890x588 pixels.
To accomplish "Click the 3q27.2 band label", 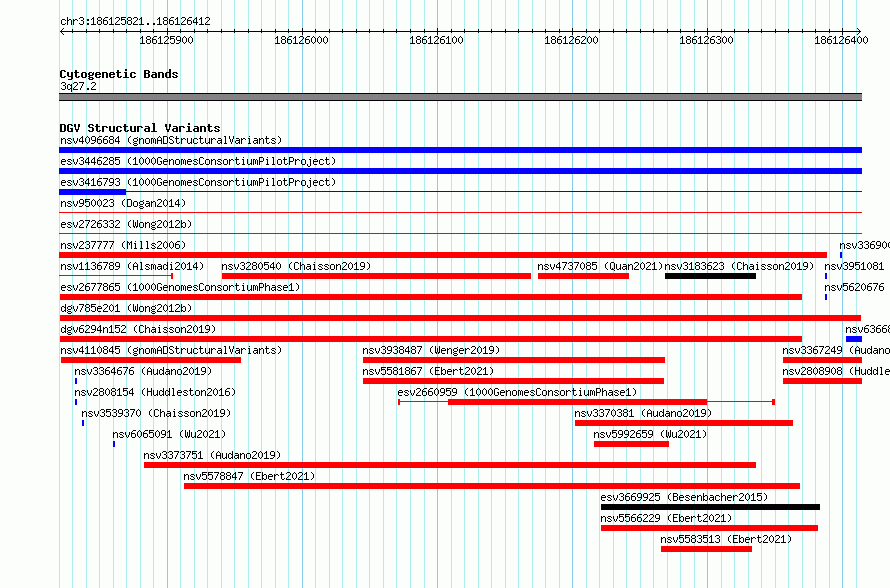I will (78, 86).
